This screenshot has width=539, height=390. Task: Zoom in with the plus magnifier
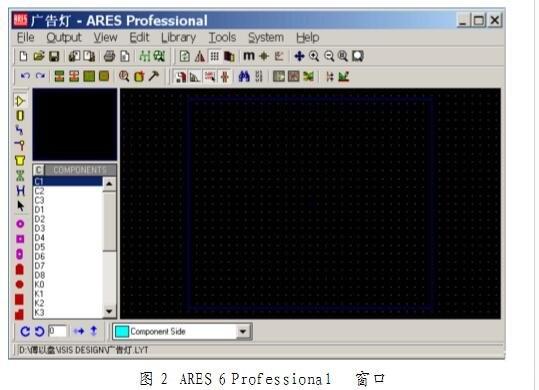click(x=314, y=56)
